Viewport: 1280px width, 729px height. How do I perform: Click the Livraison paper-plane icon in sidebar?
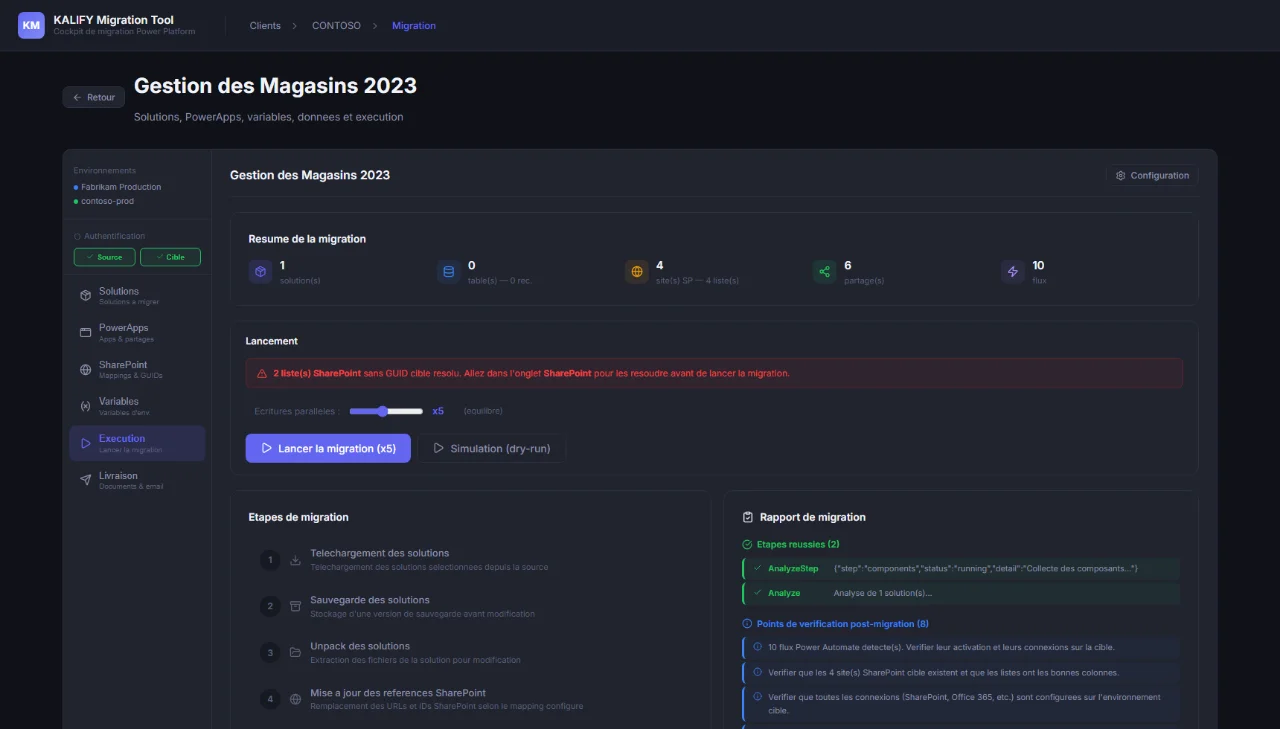point(85,480)
